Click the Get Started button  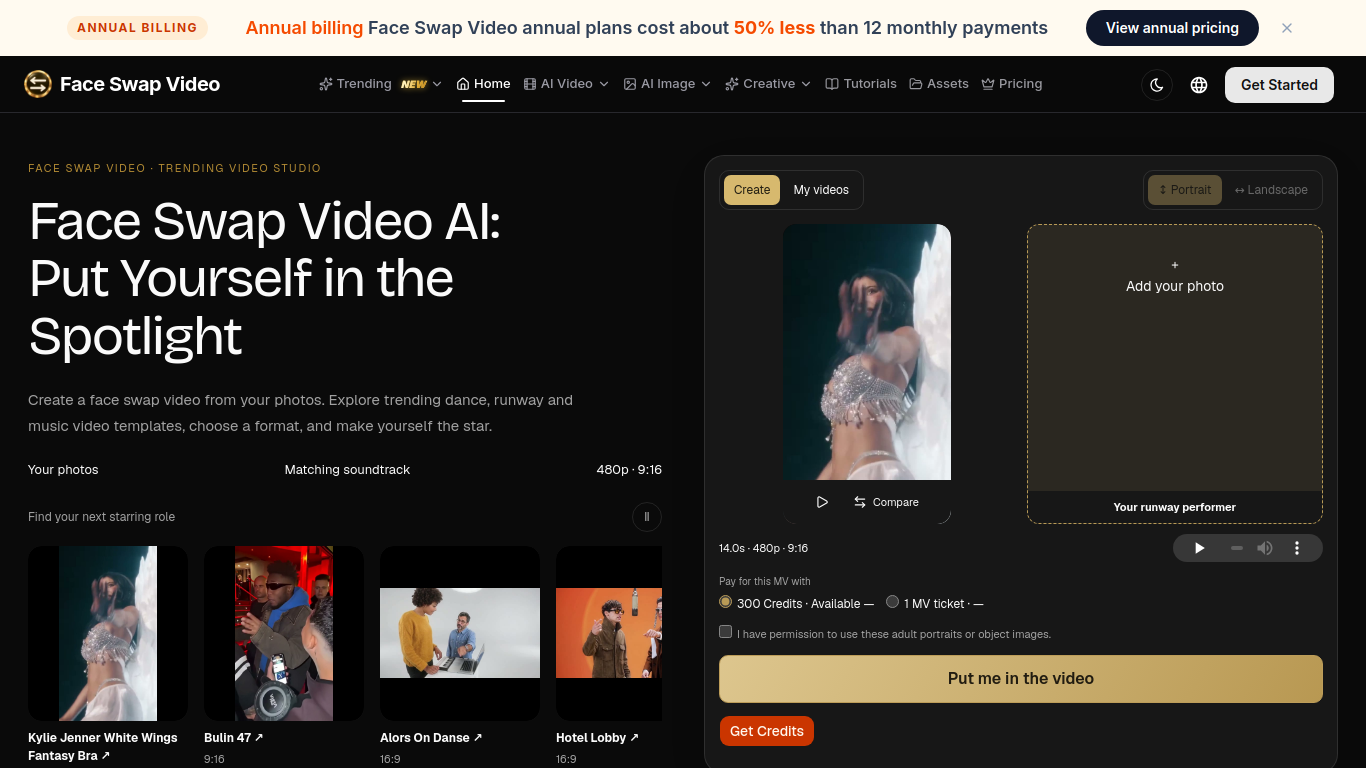coord(1279,85)
